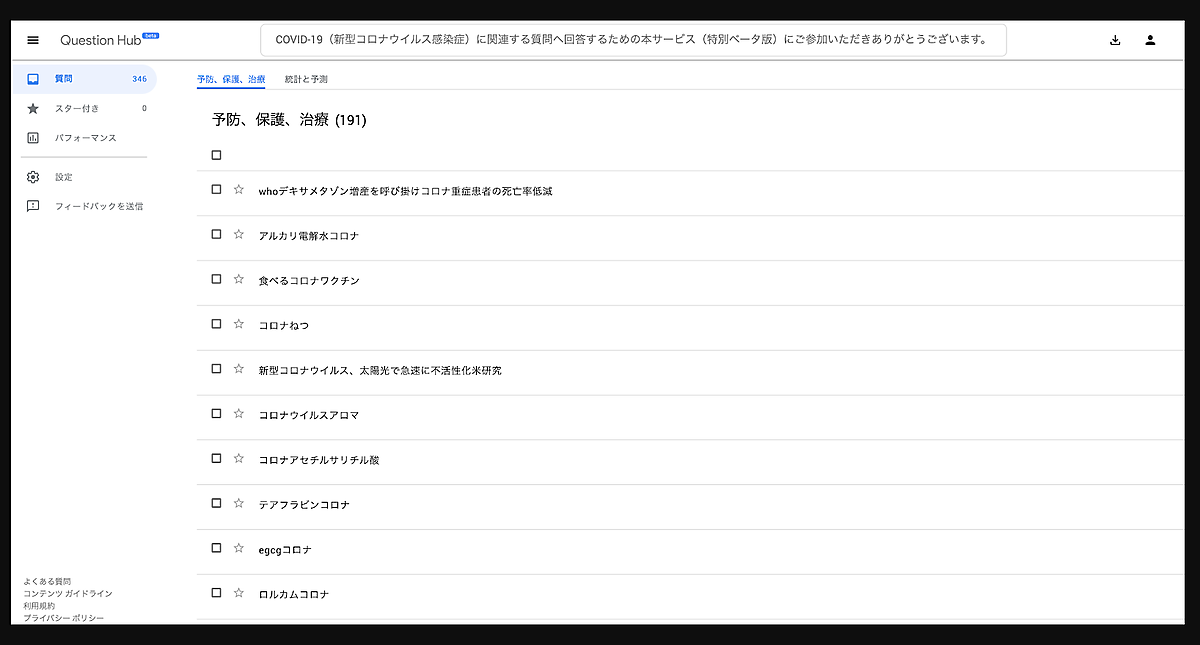Open the question テアフラビンコロナ
This screenshot has width=1200, height=645.
pyautogui.click(x=304, y=505)
